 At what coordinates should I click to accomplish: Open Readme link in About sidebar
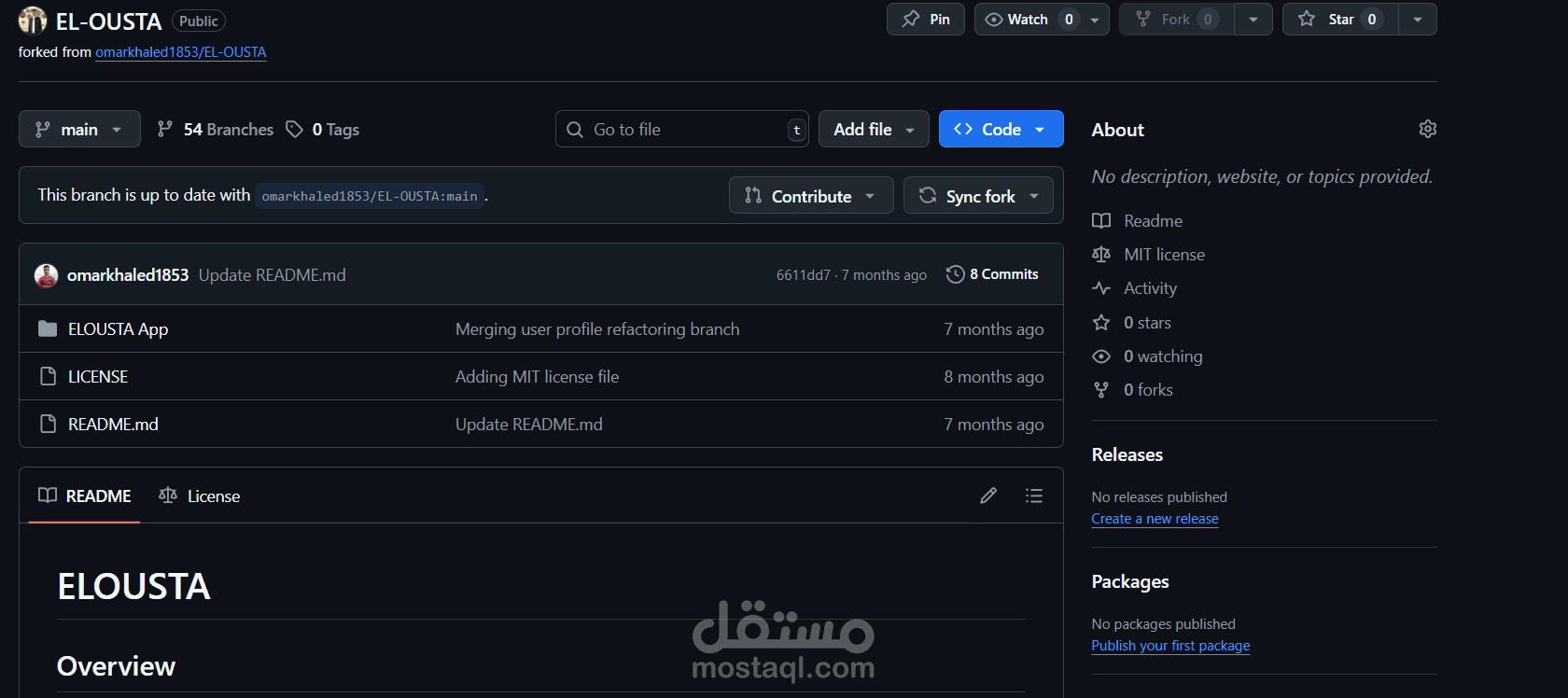1154,221
